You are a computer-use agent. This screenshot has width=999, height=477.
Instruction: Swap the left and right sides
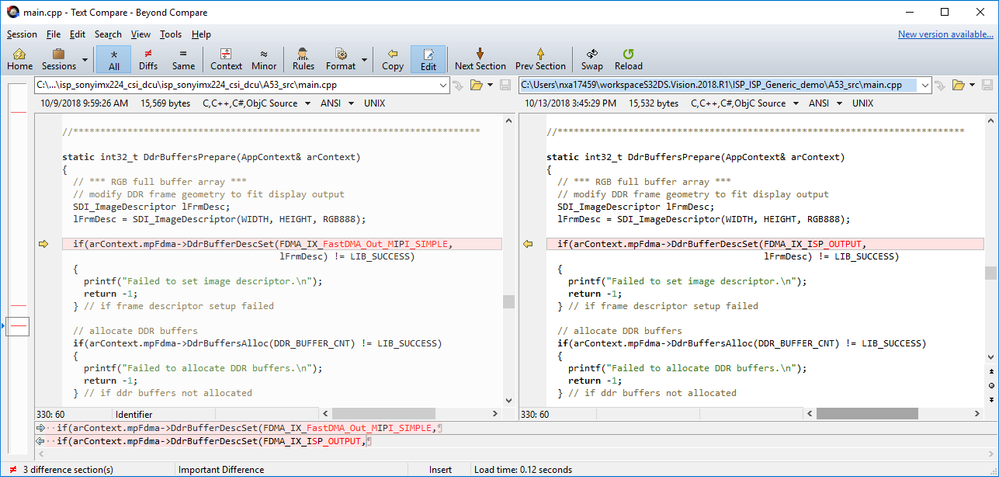click(x=592, y=59)
